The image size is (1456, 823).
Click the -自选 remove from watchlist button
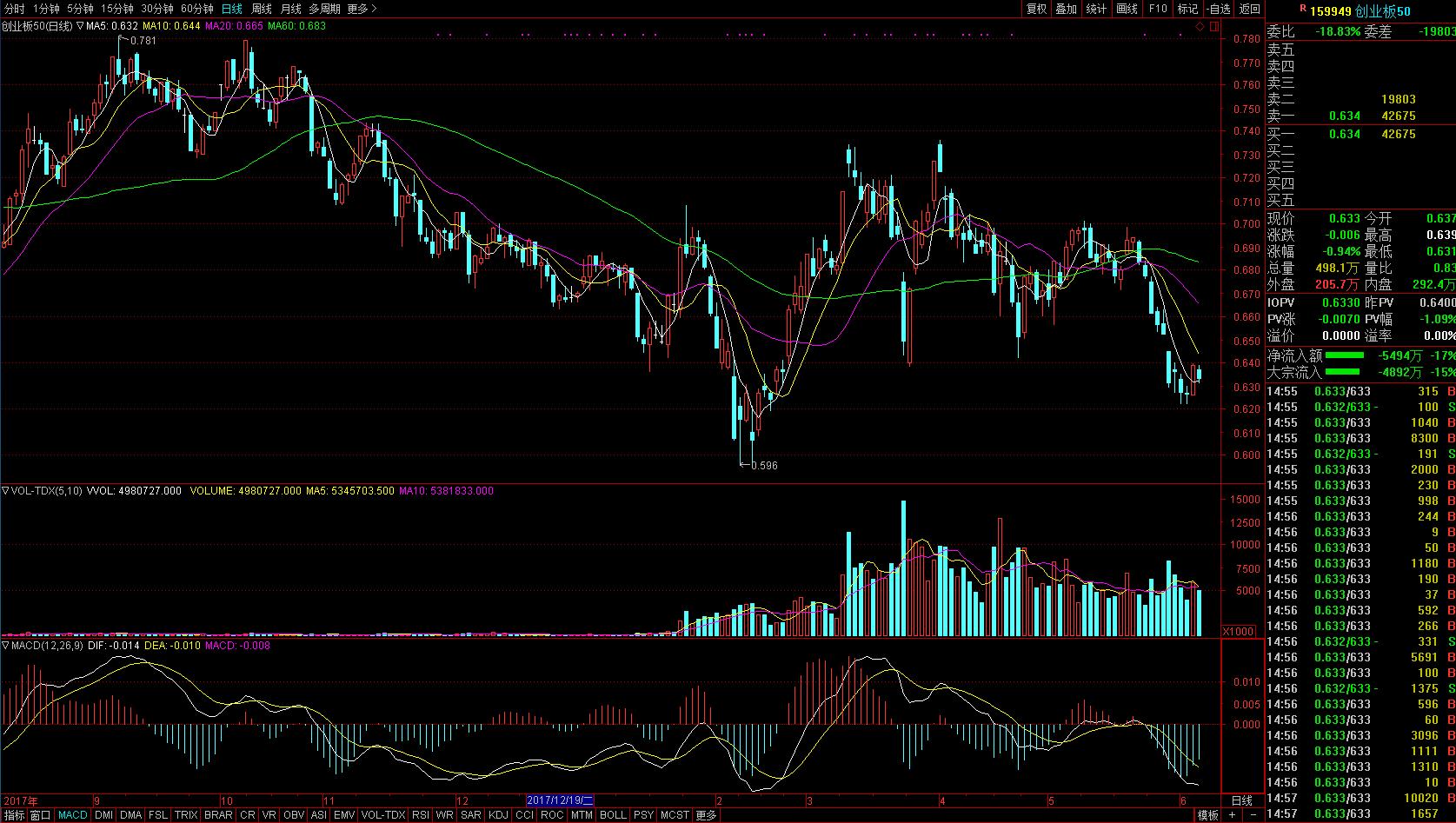pyautogui.click(x=1219, y=9)
